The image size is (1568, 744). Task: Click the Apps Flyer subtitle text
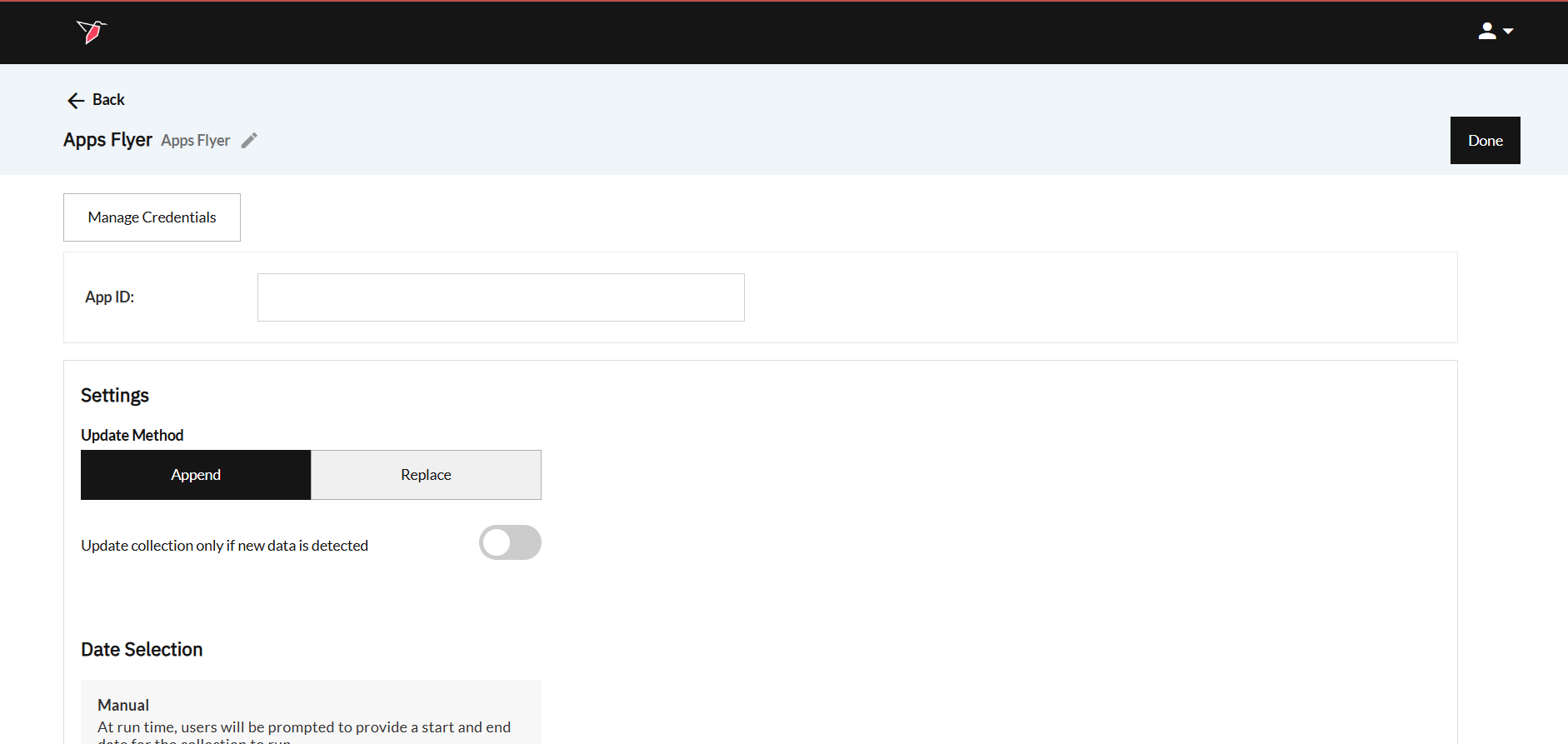point(196,141)
